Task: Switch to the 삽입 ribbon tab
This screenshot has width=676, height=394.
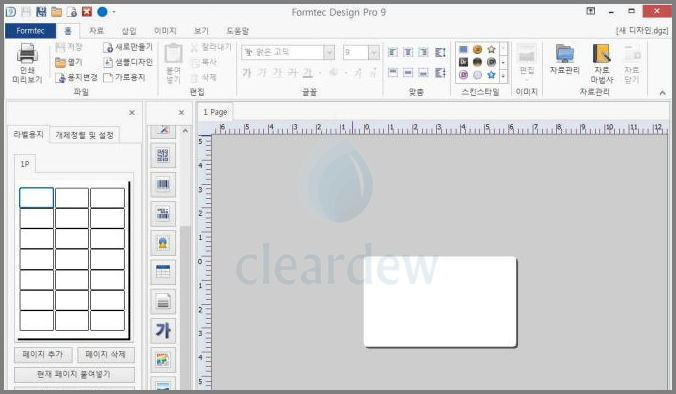Action: tap(129, 31)
